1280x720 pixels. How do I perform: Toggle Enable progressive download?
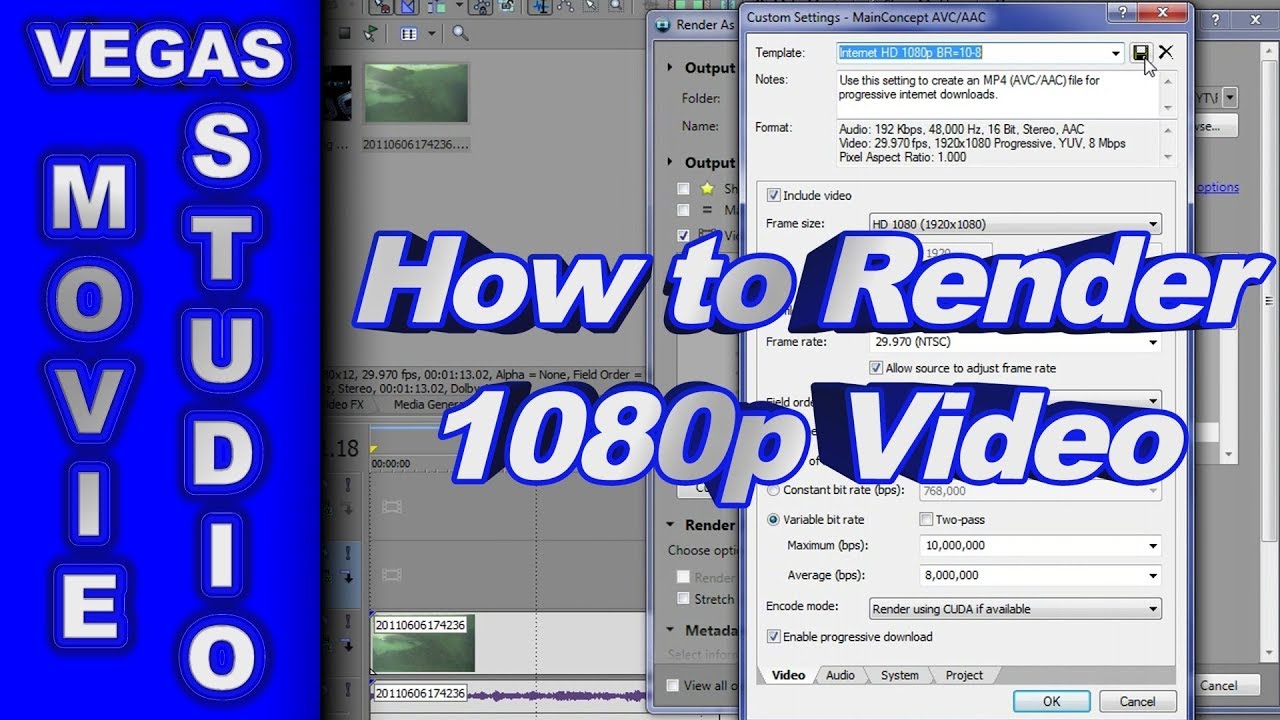(x=773, y=636)
